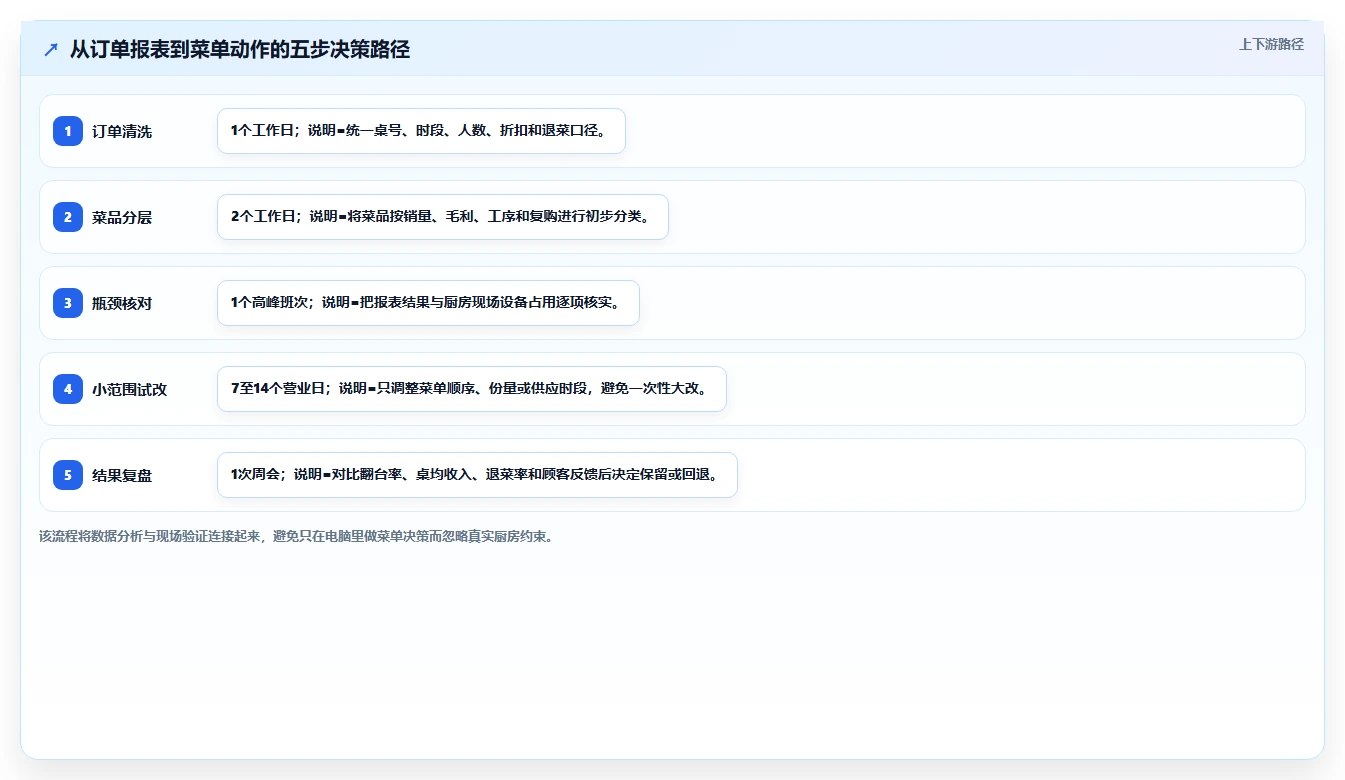Select the 菜品分层 step label

point(122,217)
